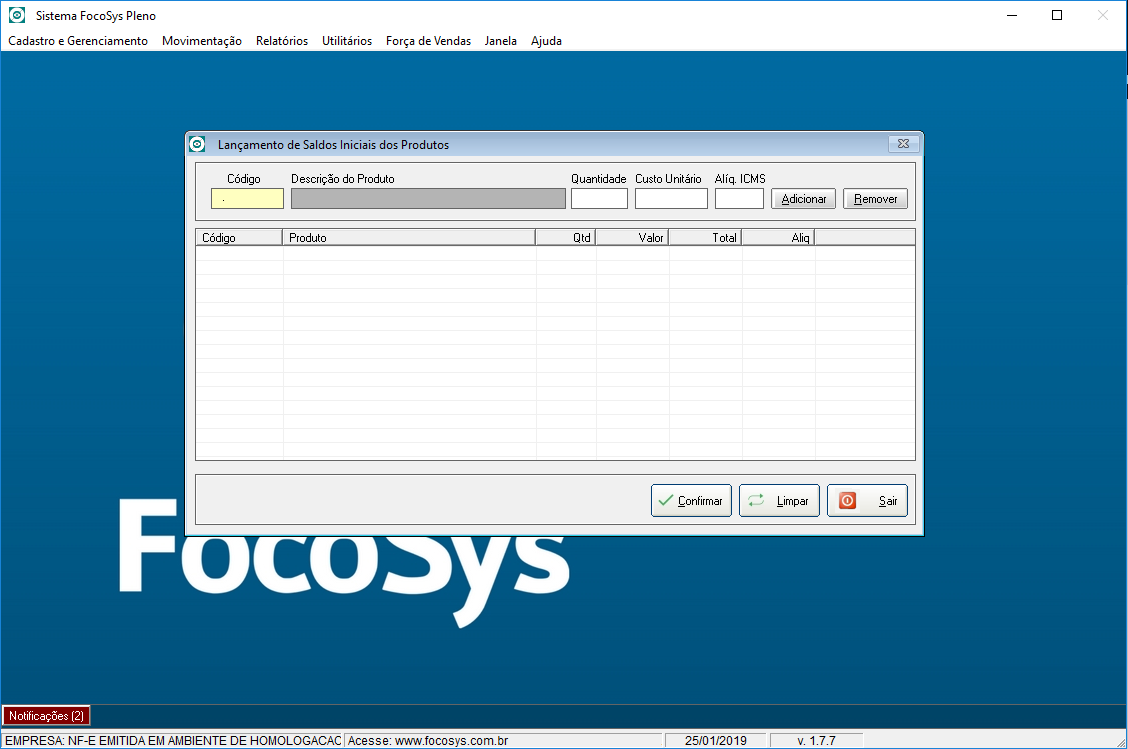Open the Notificações (2) panel

47,716
